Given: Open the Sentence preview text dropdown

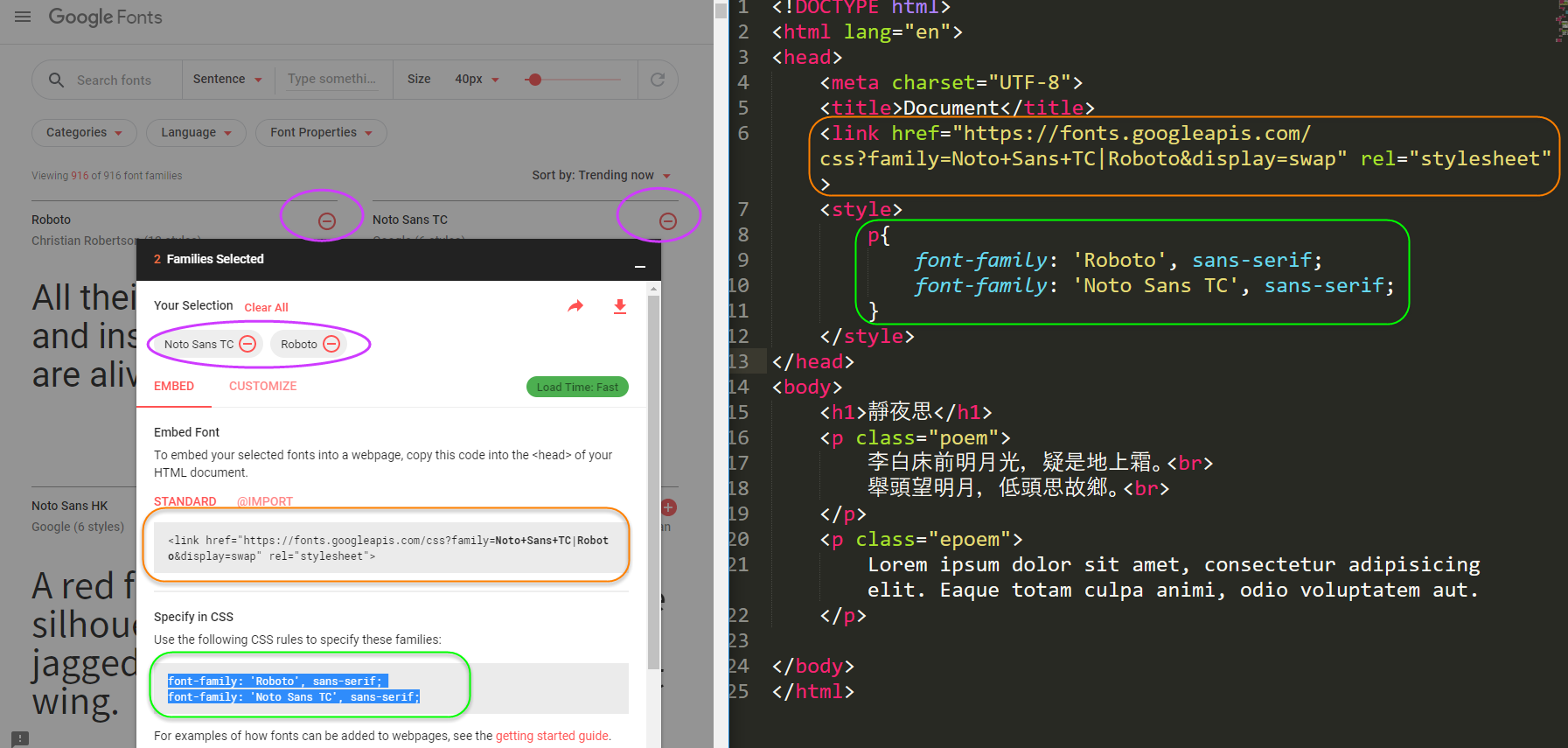Looking at the screenshot, I should [x=227, y=80].
